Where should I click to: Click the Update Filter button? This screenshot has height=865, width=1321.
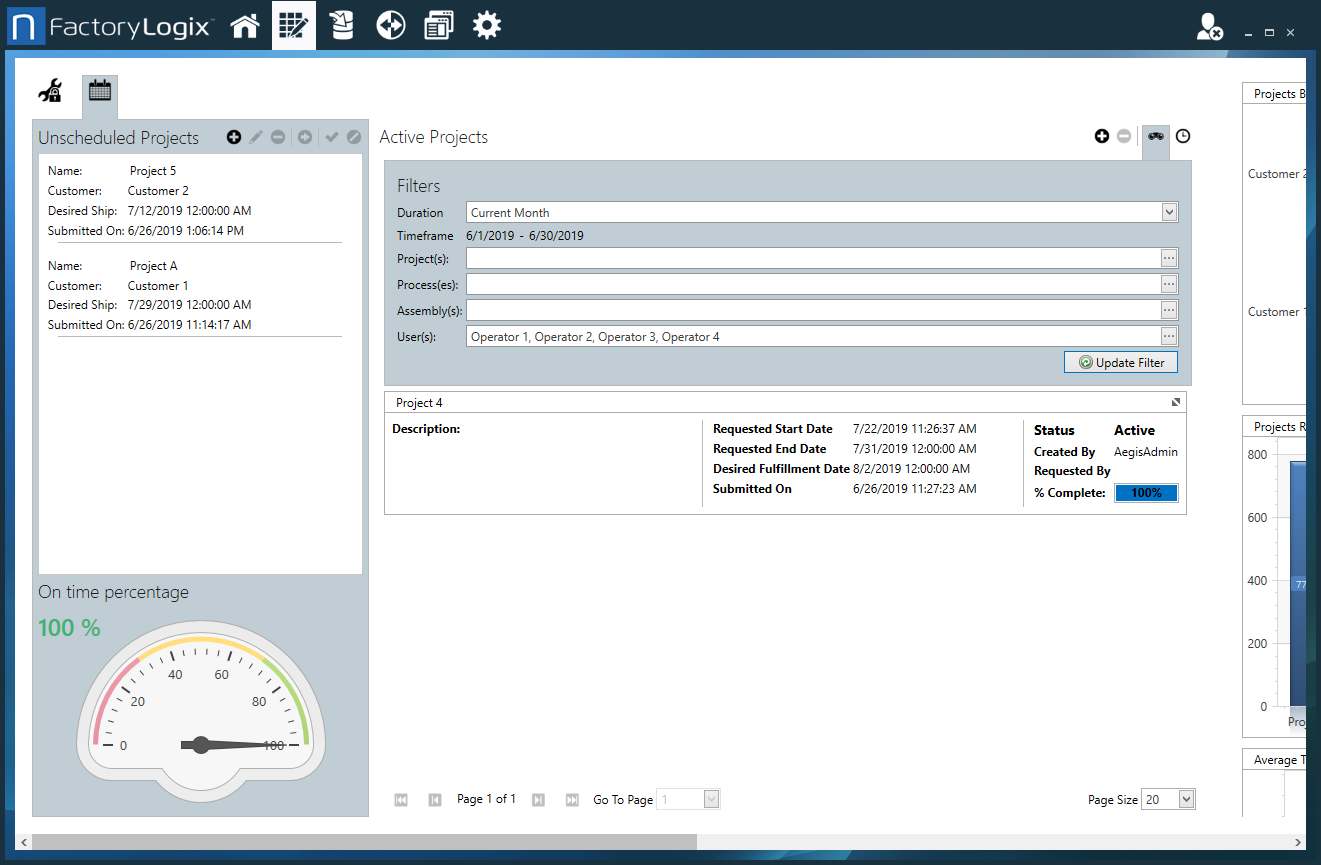pyautogui.click(x=1121, y=362)
